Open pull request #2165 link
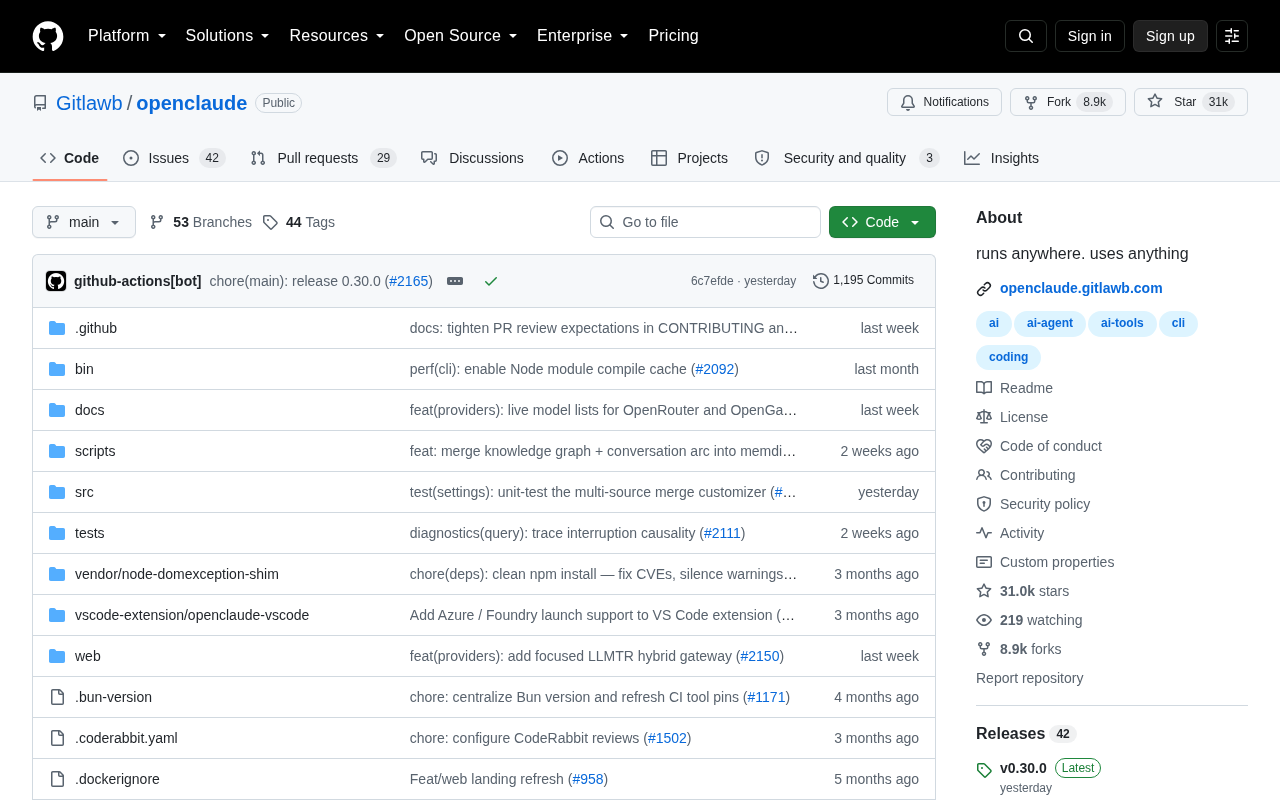1280x800 pixels. [x=409, y=281]
